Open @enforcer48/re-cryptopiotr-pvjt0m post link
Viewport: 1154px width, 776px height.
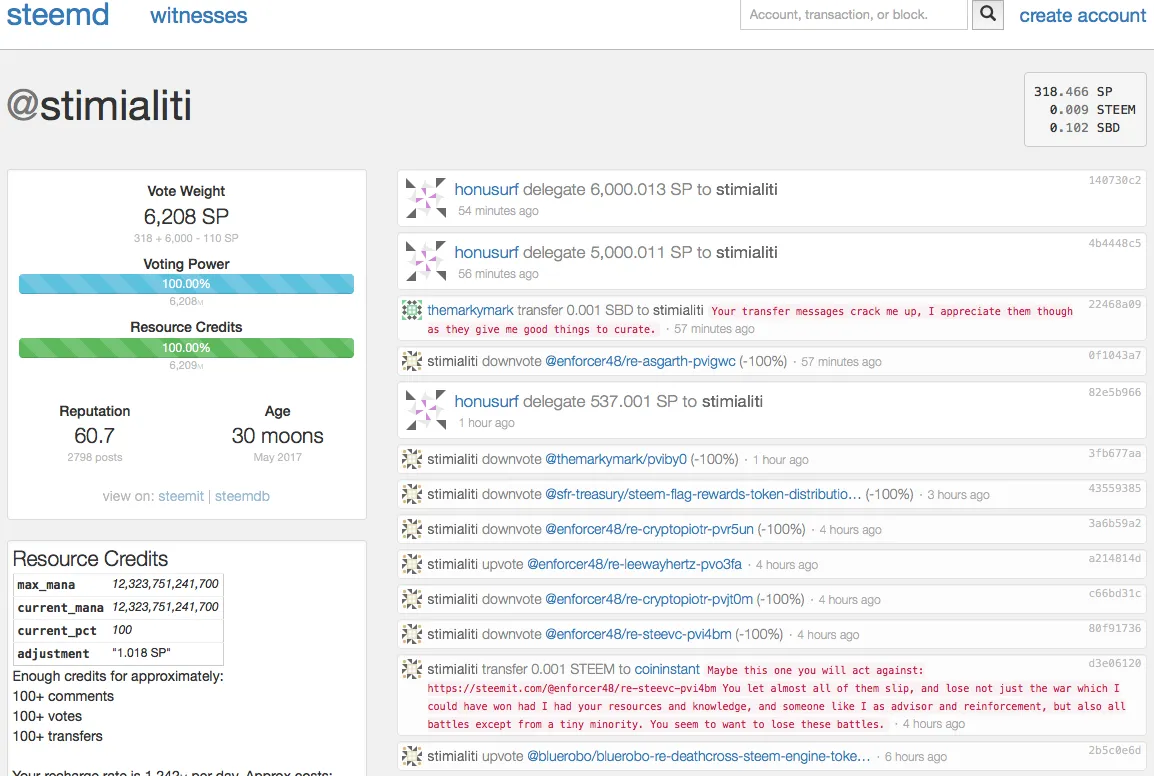pos(649,599)
